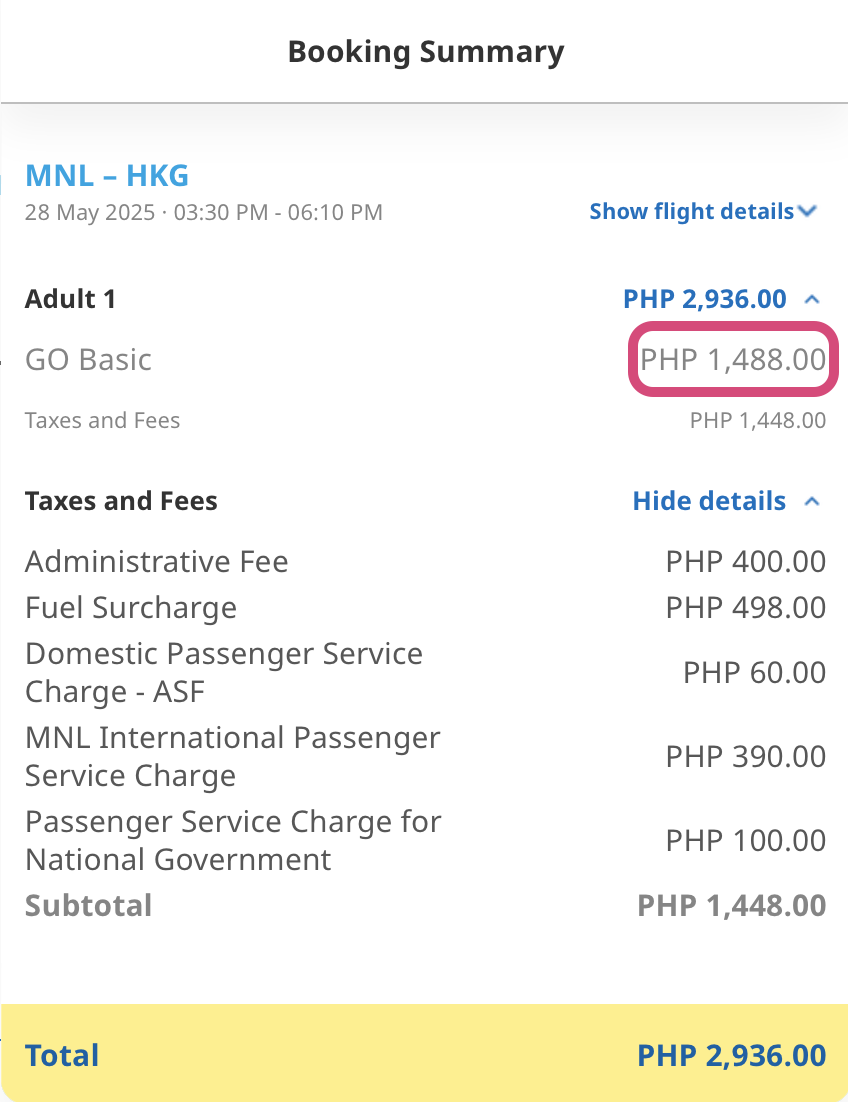Click the up-arrow icon next to Adult 1 price
The width and height of the screenshot is (848, 1102).
coord(813,299)
